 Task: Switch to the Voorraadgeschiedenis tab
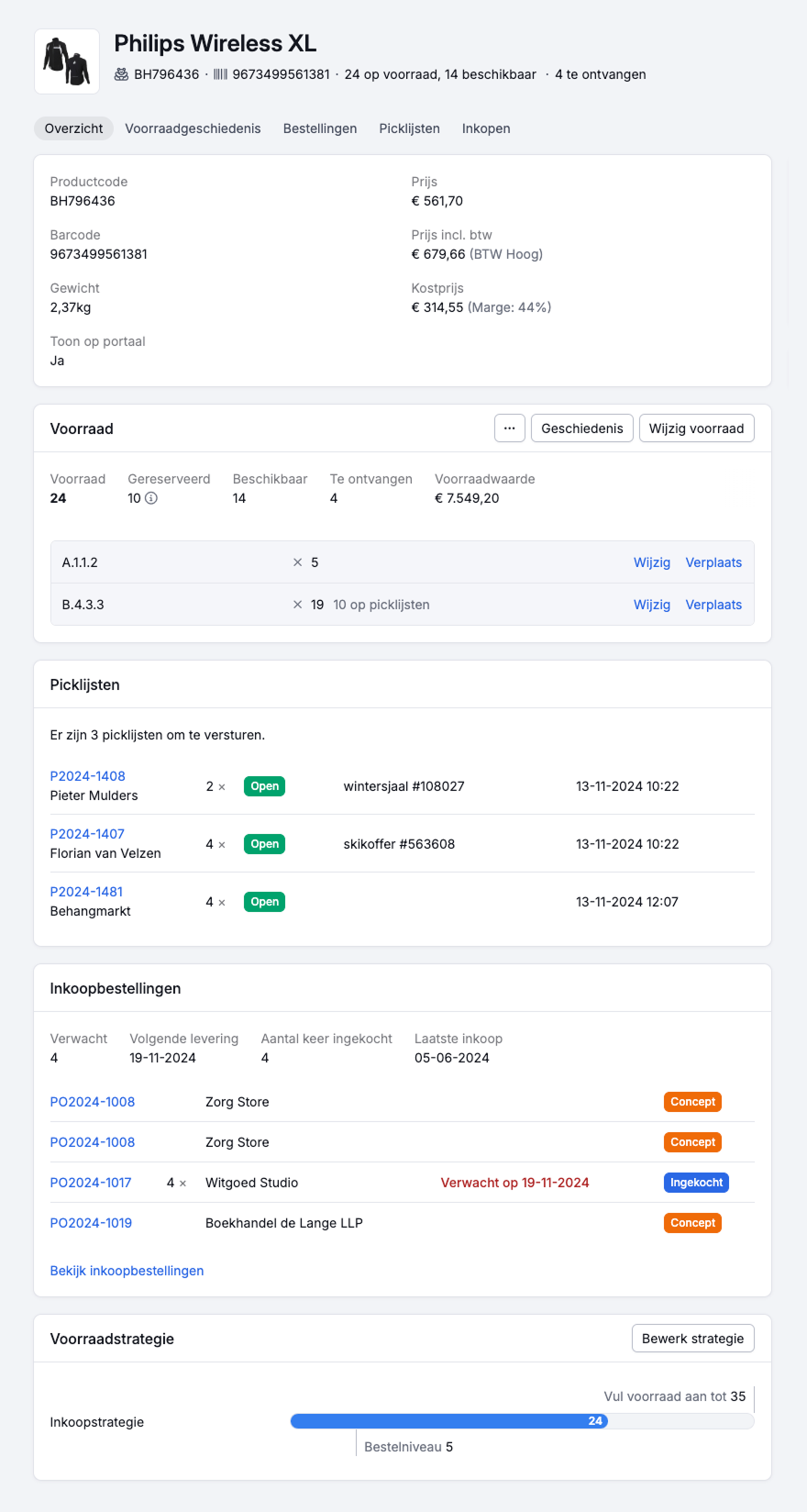click(193, 128)
